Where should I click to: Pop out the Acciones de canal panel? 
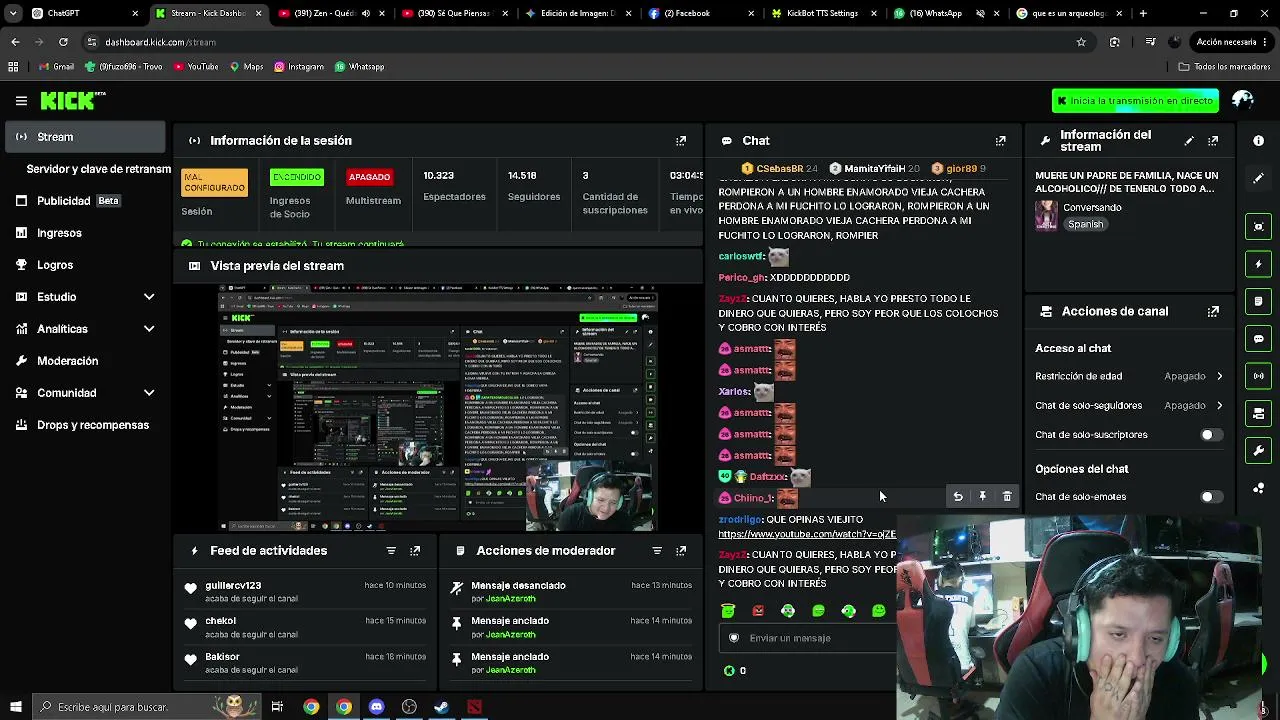(x=1213, y=311)
